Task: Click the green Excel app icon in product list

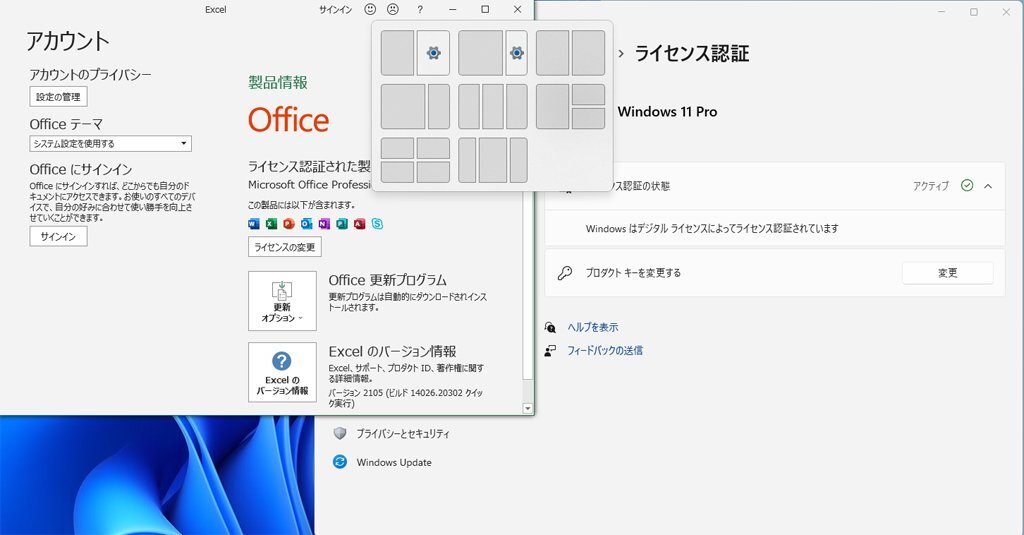Action: coord(271,224)
